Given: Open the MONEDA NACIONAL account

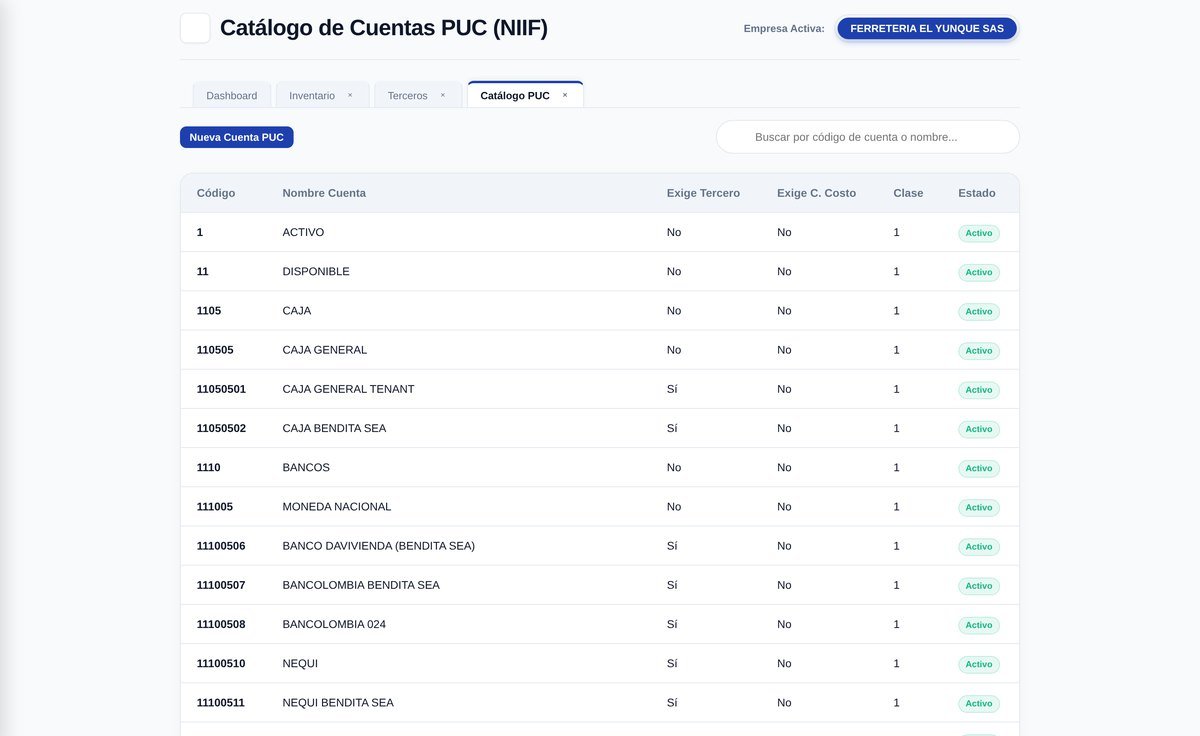Looking at the screenshot, I should tap(337, 506).
